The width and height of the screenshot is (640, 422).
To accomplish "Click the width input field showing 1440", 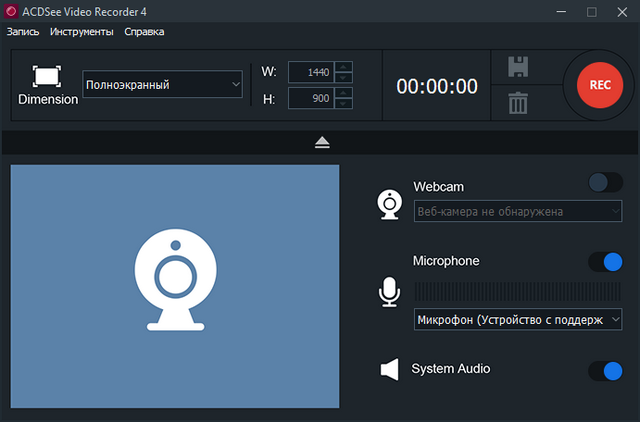I will (312, 72).
